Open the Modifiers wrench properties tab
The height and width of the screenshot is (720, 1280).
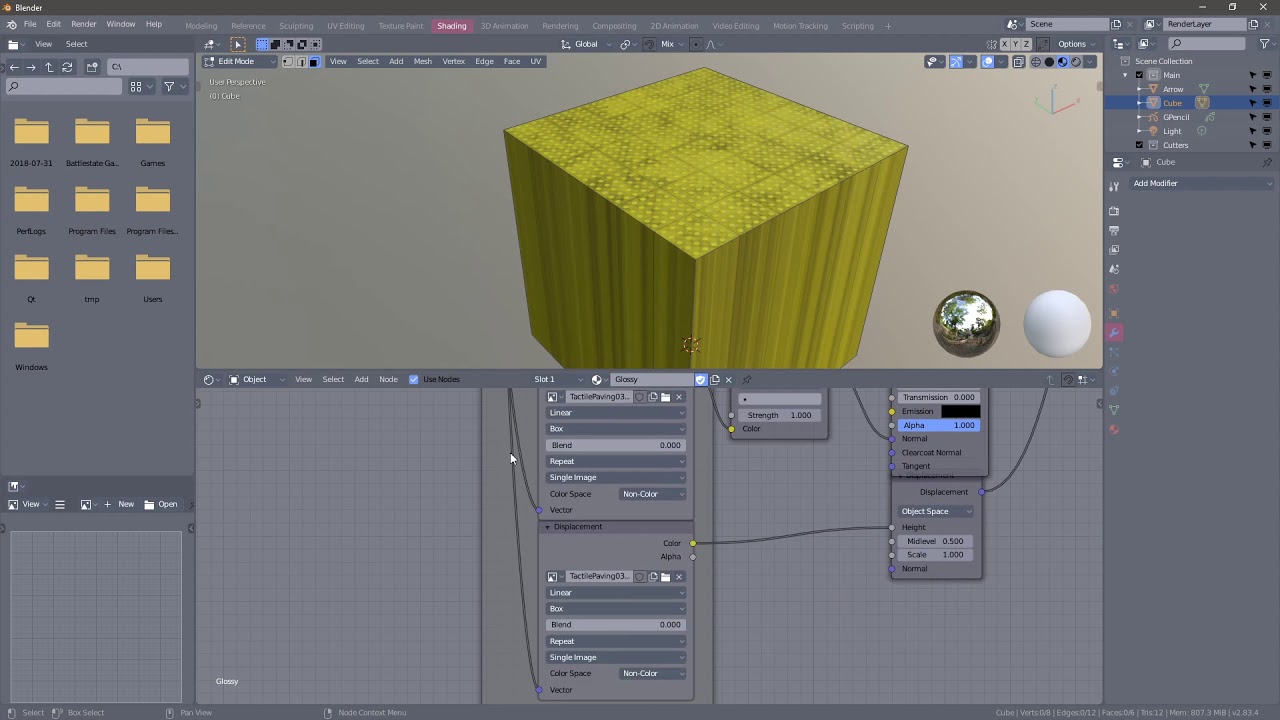point(1114,332)
